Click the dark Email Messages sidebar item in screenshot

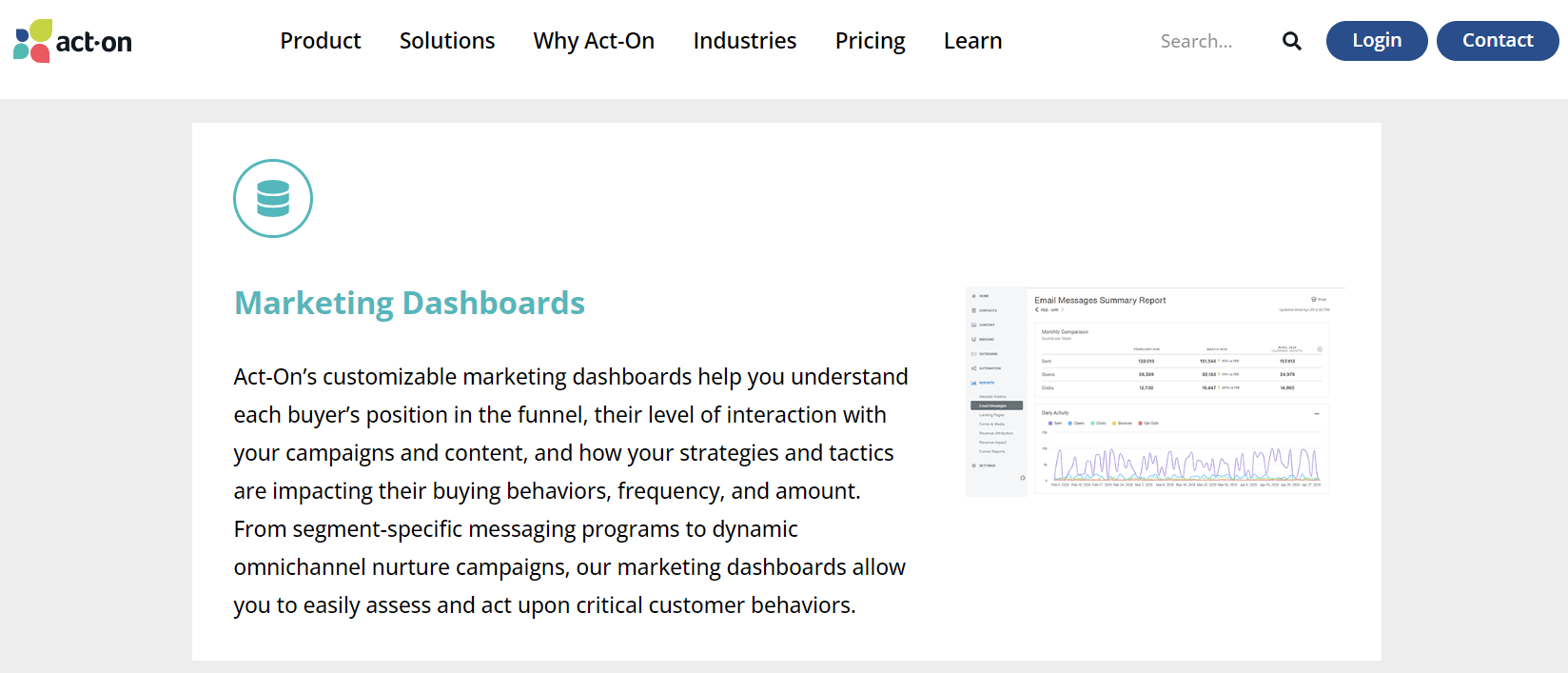click(995, 406)
